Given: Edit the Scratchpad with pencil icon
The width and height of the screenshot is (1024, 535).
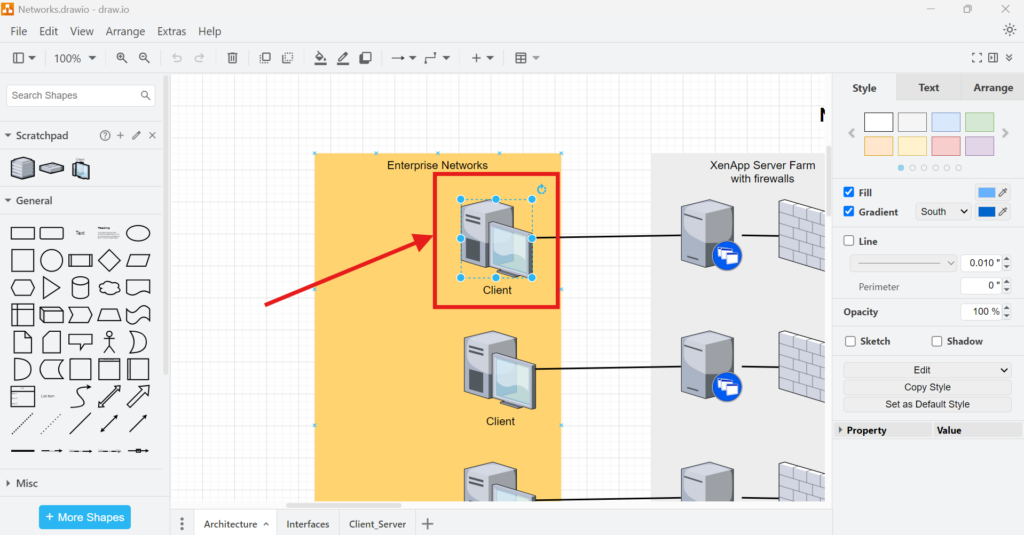Looking at the screenshot, I should tap(136, 135).
